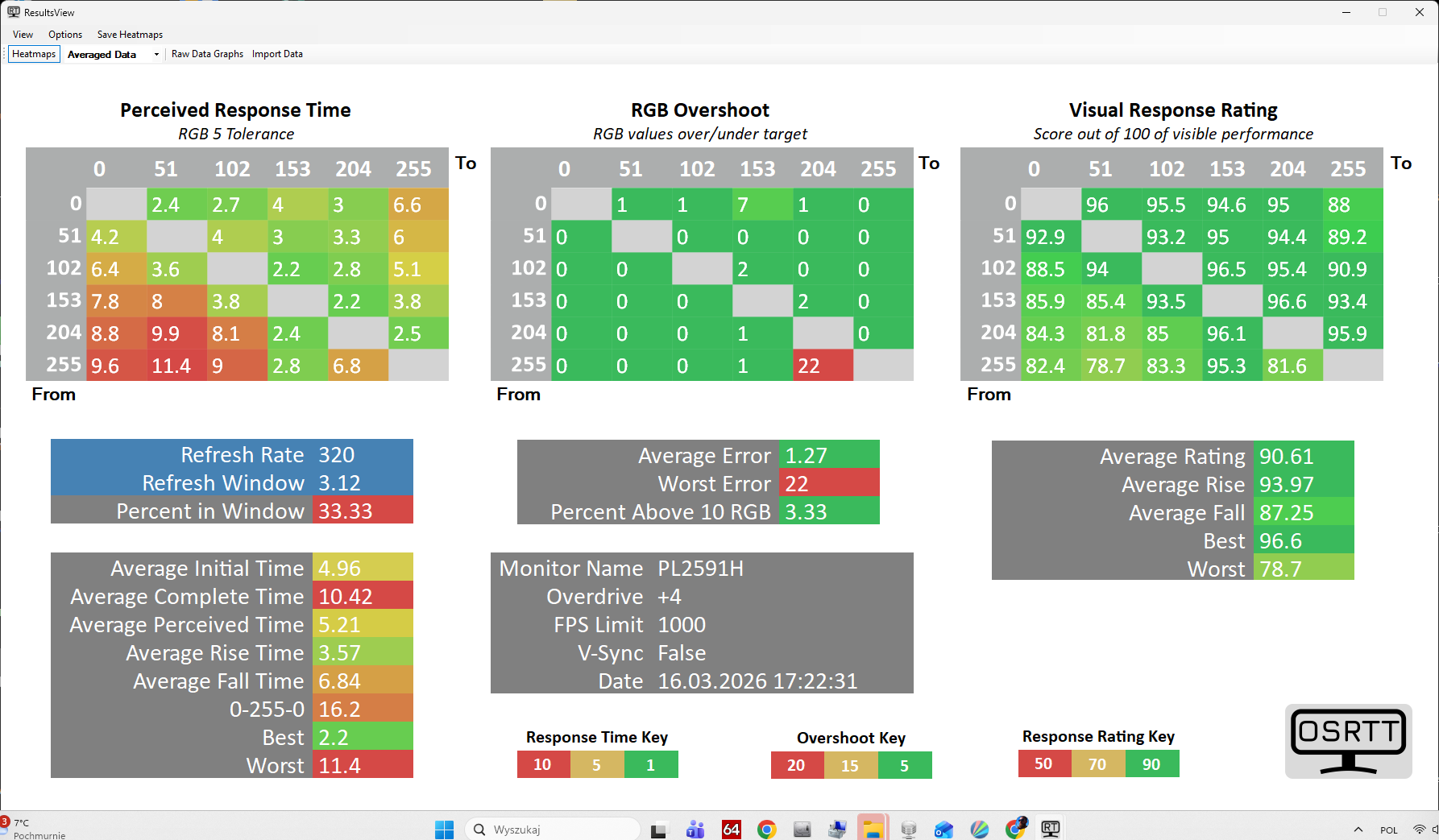
Task: Open the OSRTT app in taskbar
Action: point(1050,829)
